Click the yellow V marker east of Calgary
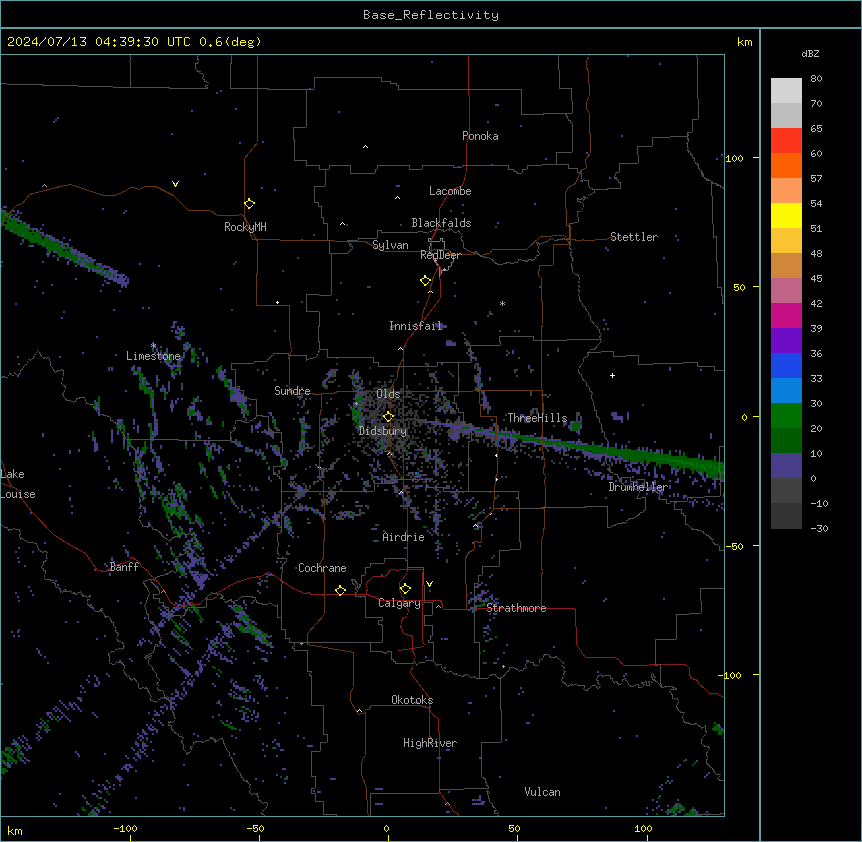Viewport: 862px width, 842px height. point(429,584)
